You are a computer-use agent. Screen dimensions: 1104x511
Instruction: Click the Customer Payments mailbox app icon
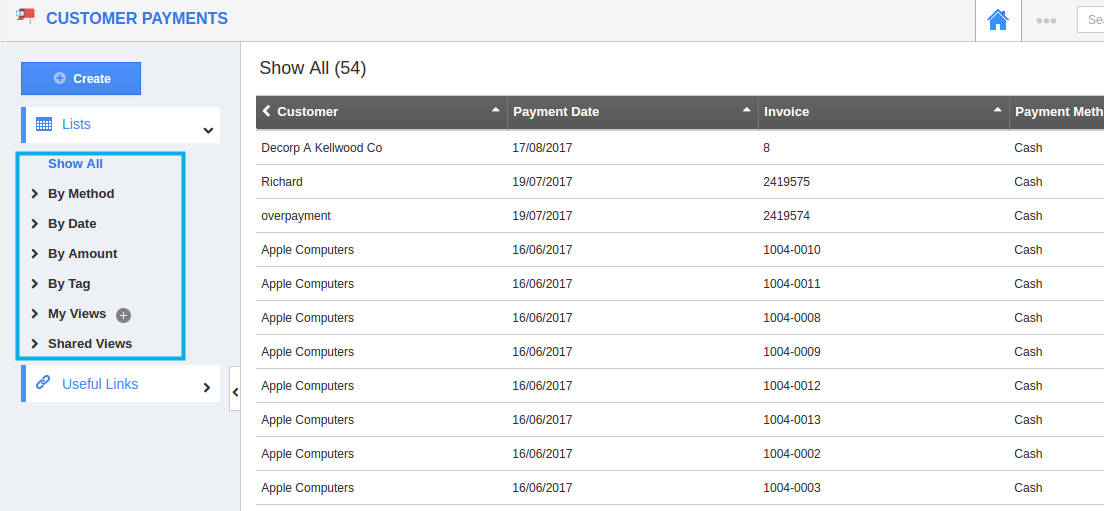click(x=25, y=16)
